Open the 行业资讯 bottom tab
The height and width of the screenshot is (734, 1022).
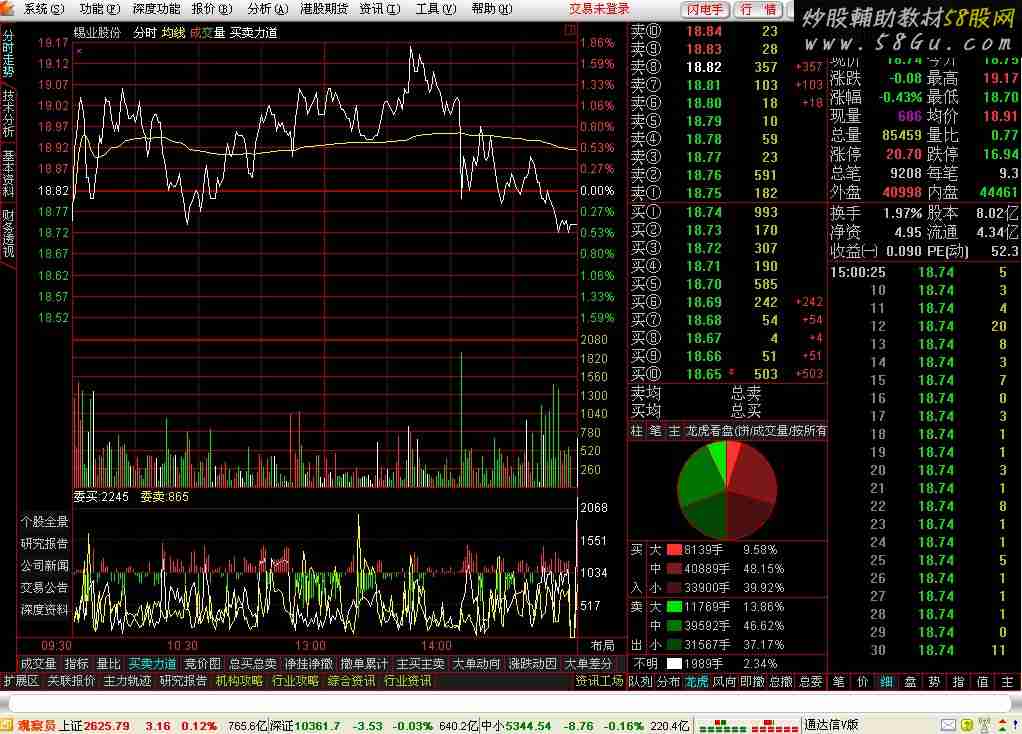pyautogui.click(x=407, y=681)
